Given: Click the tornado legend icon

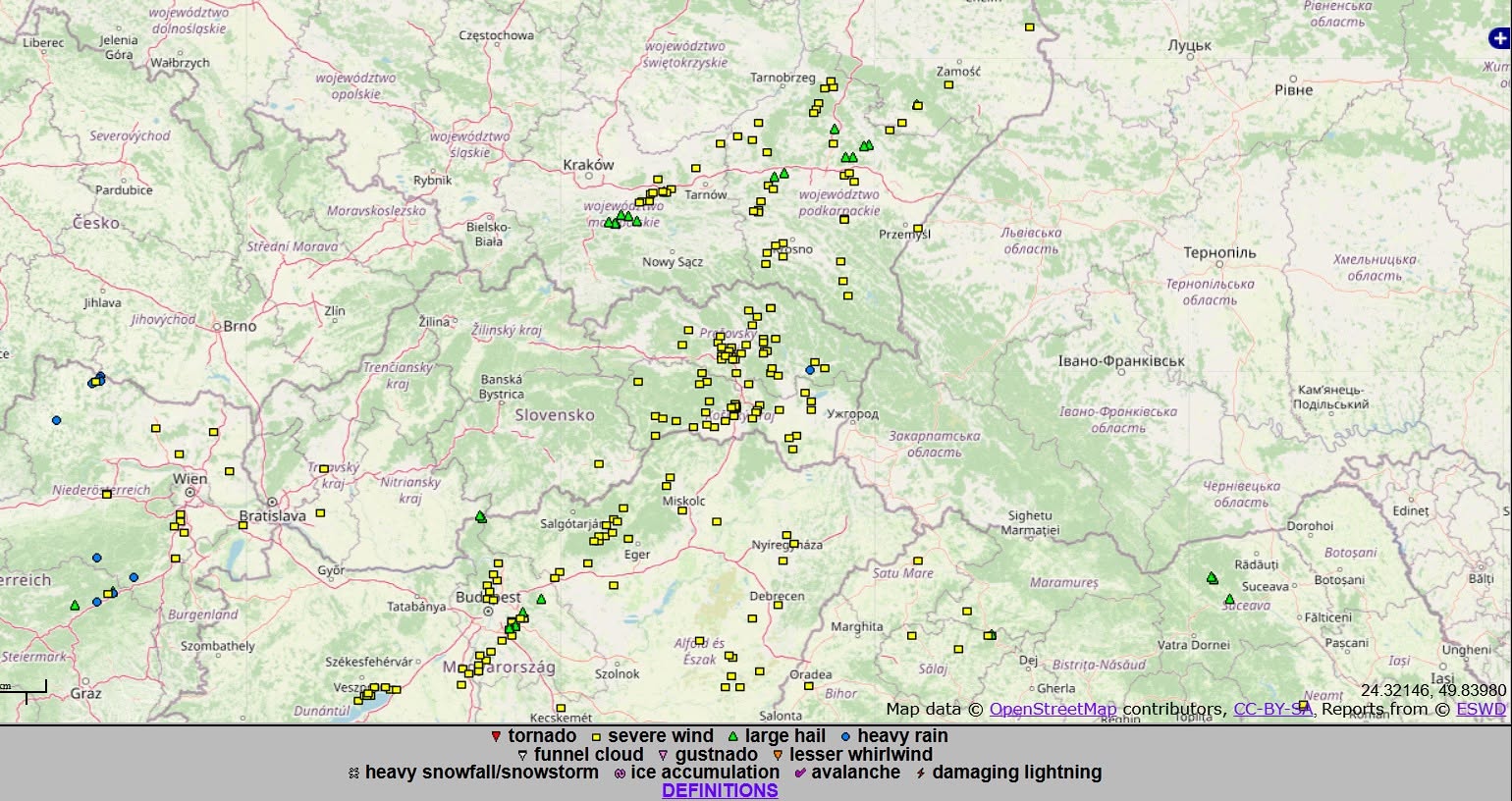Looking at the screenshot, I should tap(496, 736).
